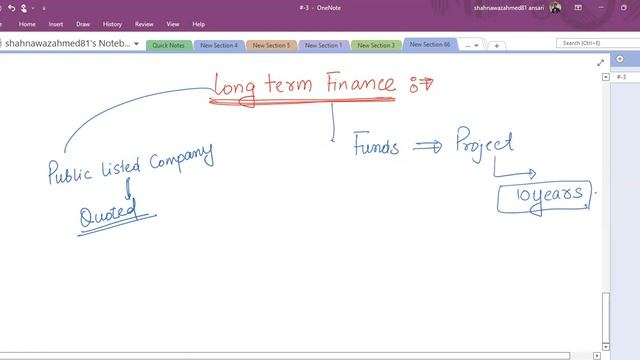Open the Home ribbon tab
Image resolution: width=640 pixels, height=360 pixels.
27,24
